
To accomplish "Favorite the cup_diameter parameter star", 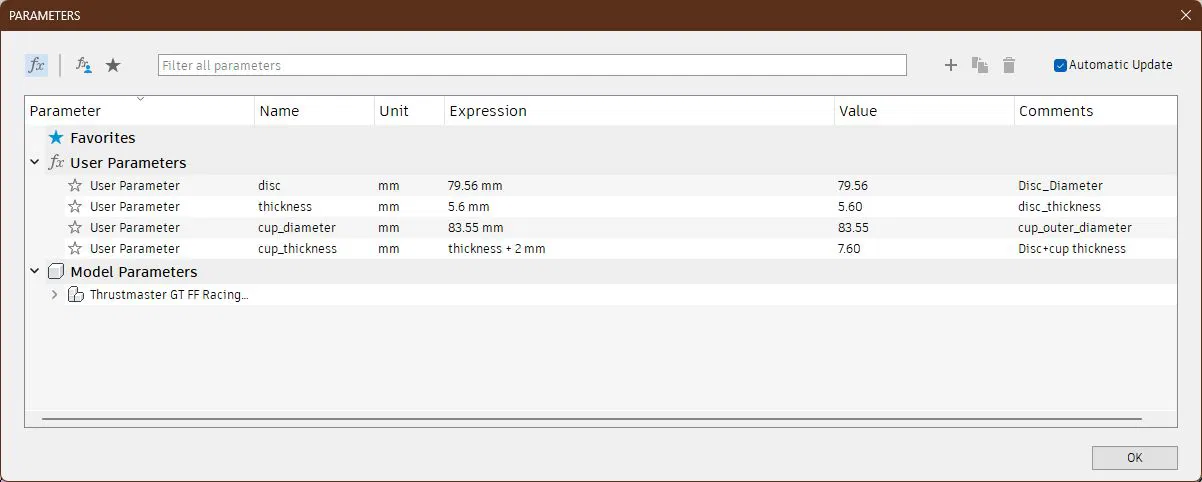I will (x=75, y=228).
